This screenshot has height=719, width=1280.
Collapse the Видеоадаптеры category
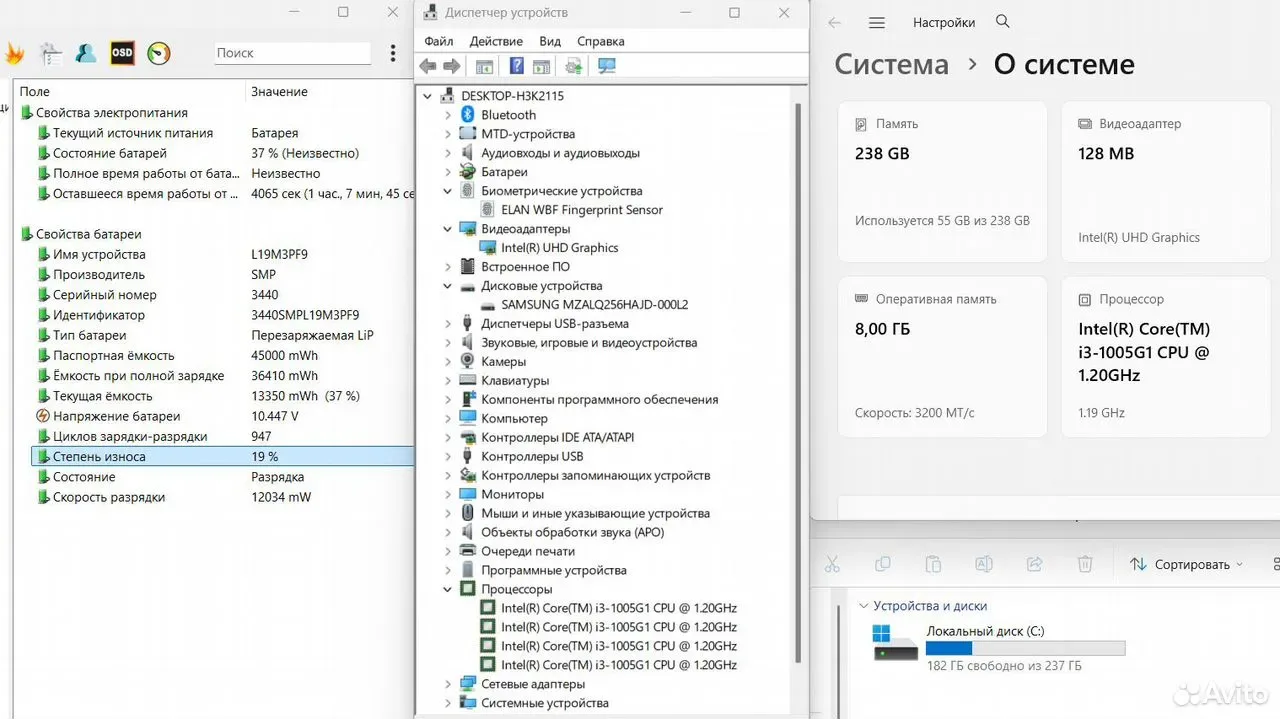[x=448, y=229]
